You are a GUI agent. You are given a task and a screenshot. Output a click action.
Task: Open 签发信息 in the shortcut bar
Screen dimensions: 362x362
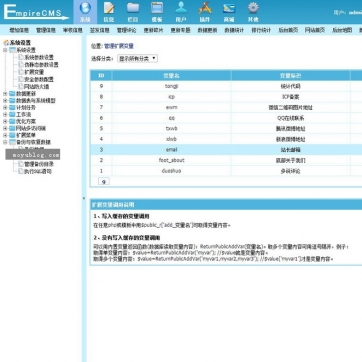pos(99,30)
